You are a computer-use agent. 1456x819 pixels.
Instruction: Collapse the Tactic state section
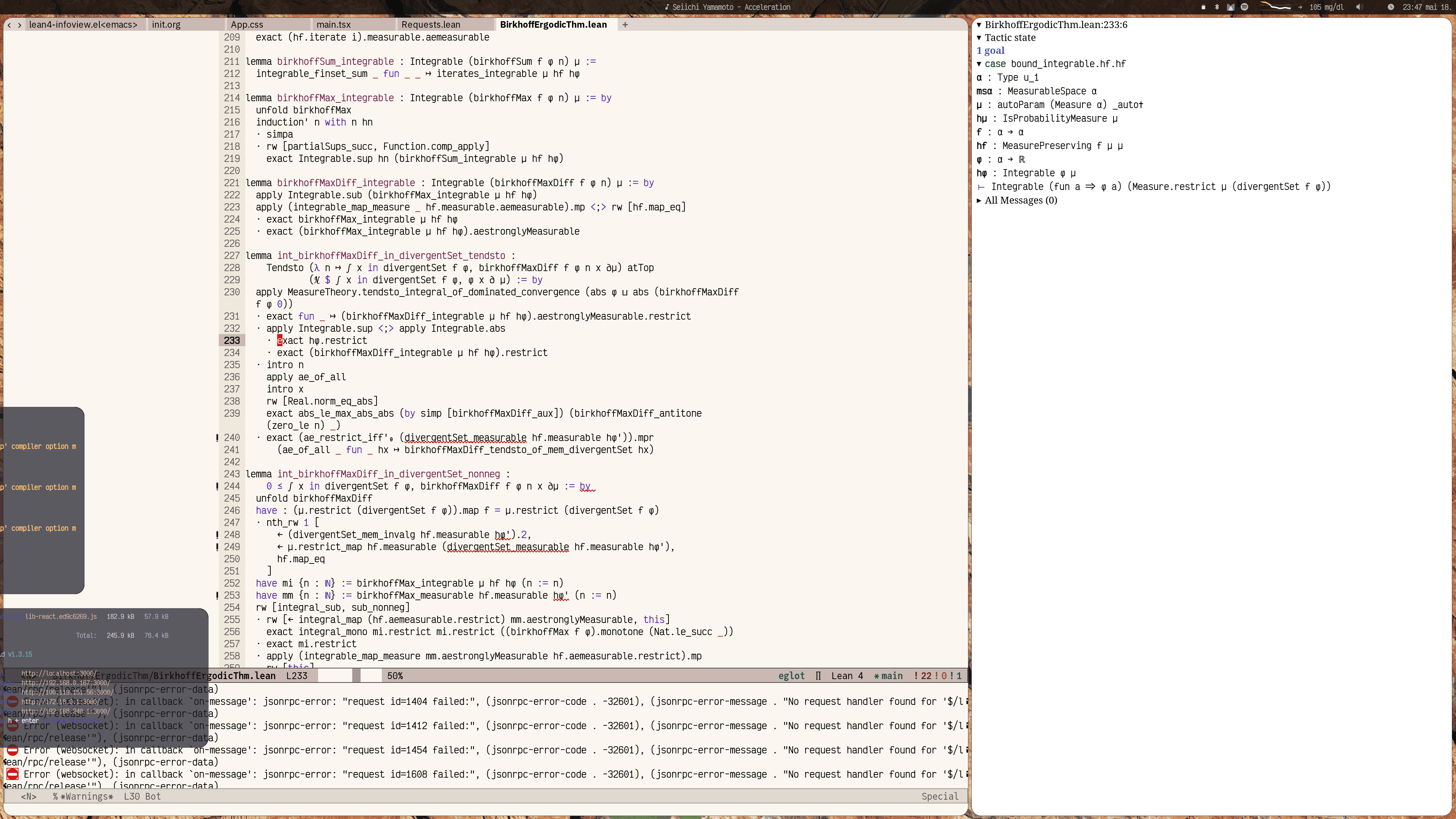pyautogui.click(x=979, y=38)
